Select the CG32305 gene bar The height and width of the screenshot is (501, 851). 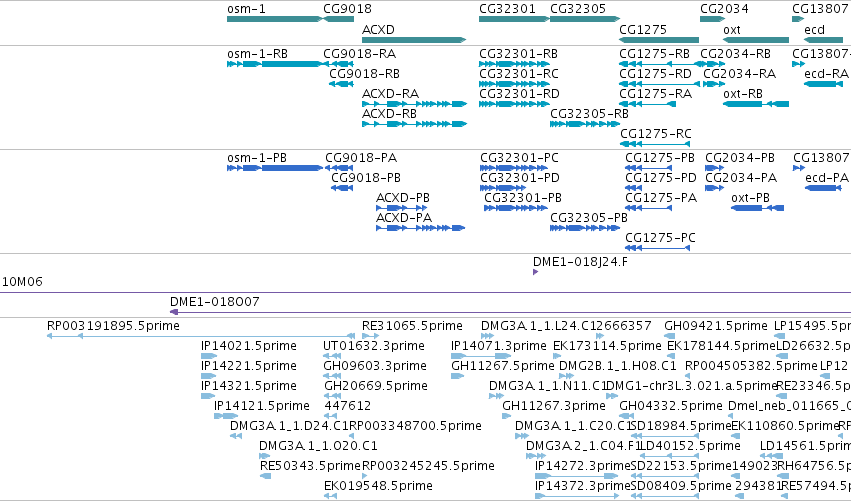click(585, 19)
